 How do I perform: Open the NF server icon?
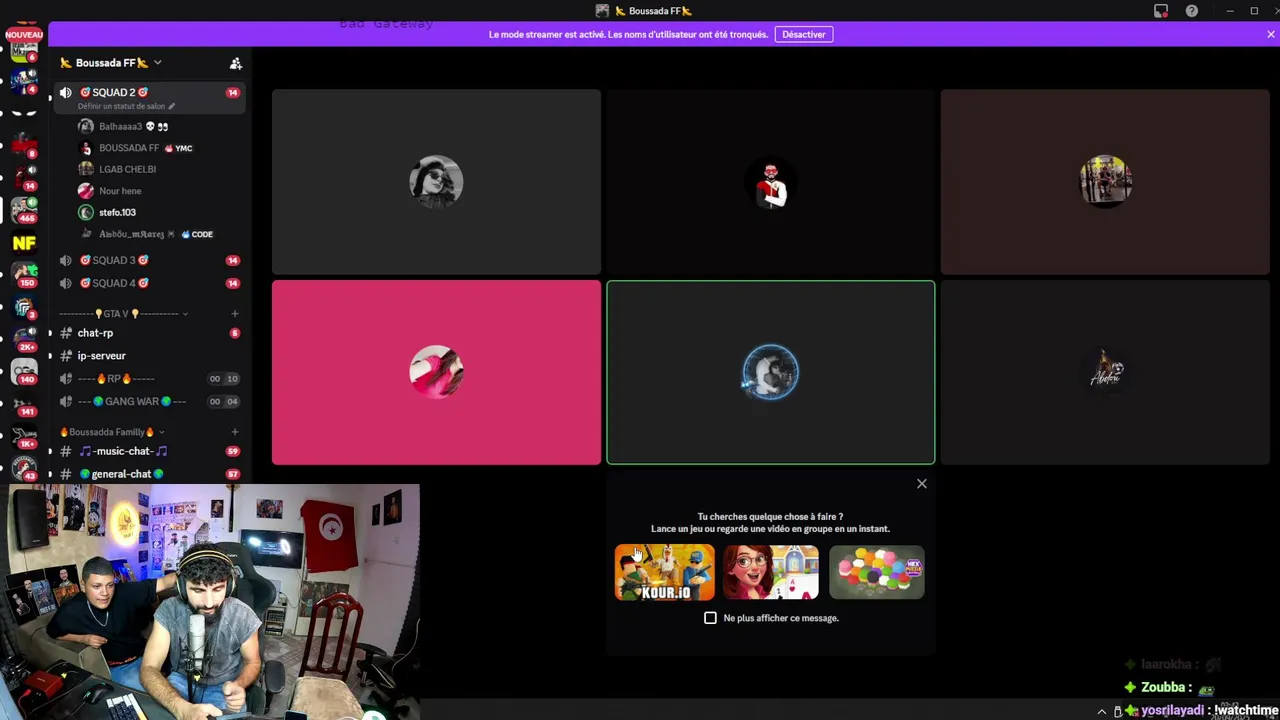click(x=24, y=242)
